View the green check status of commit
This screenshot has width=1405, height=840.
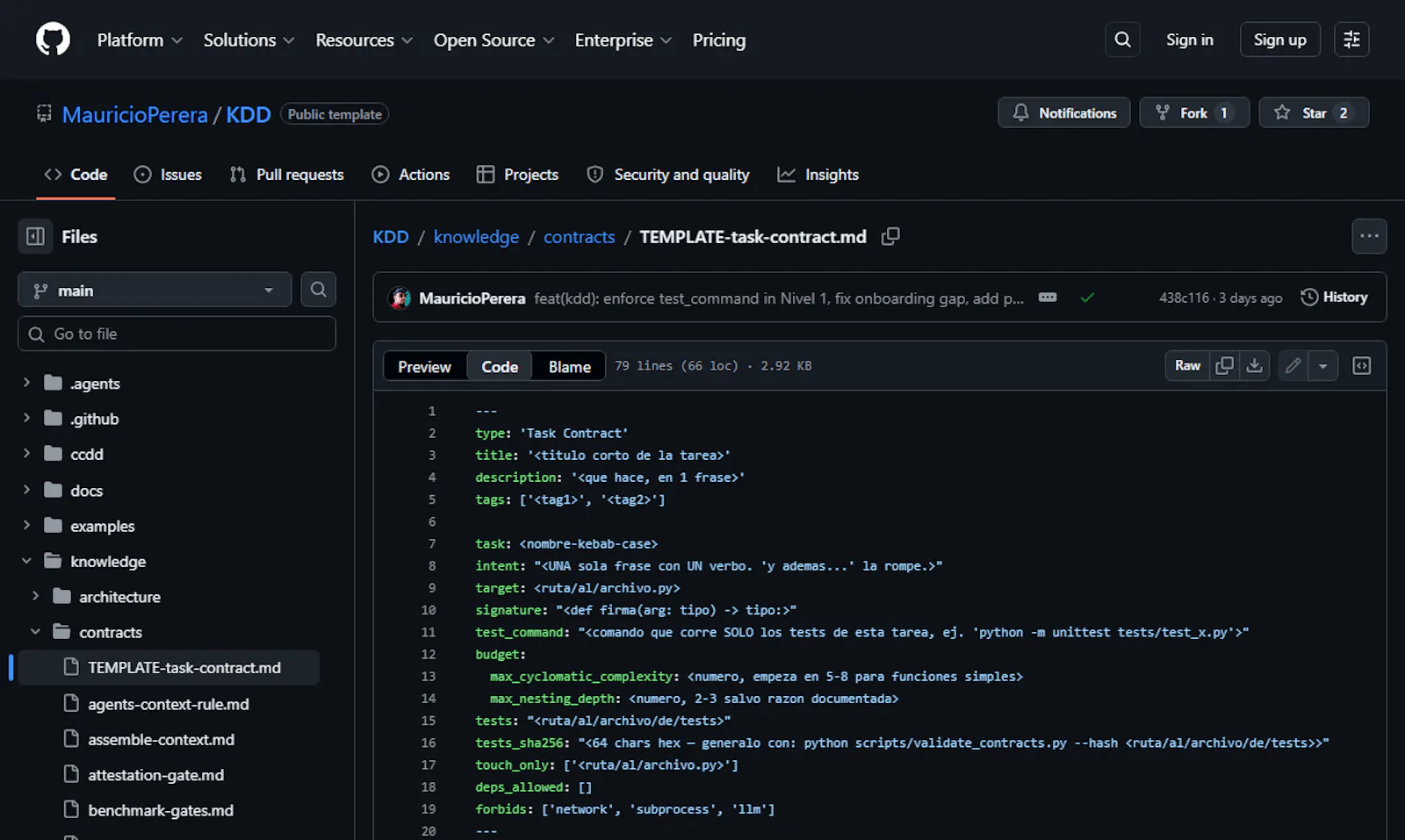(x=1087, y=298)
